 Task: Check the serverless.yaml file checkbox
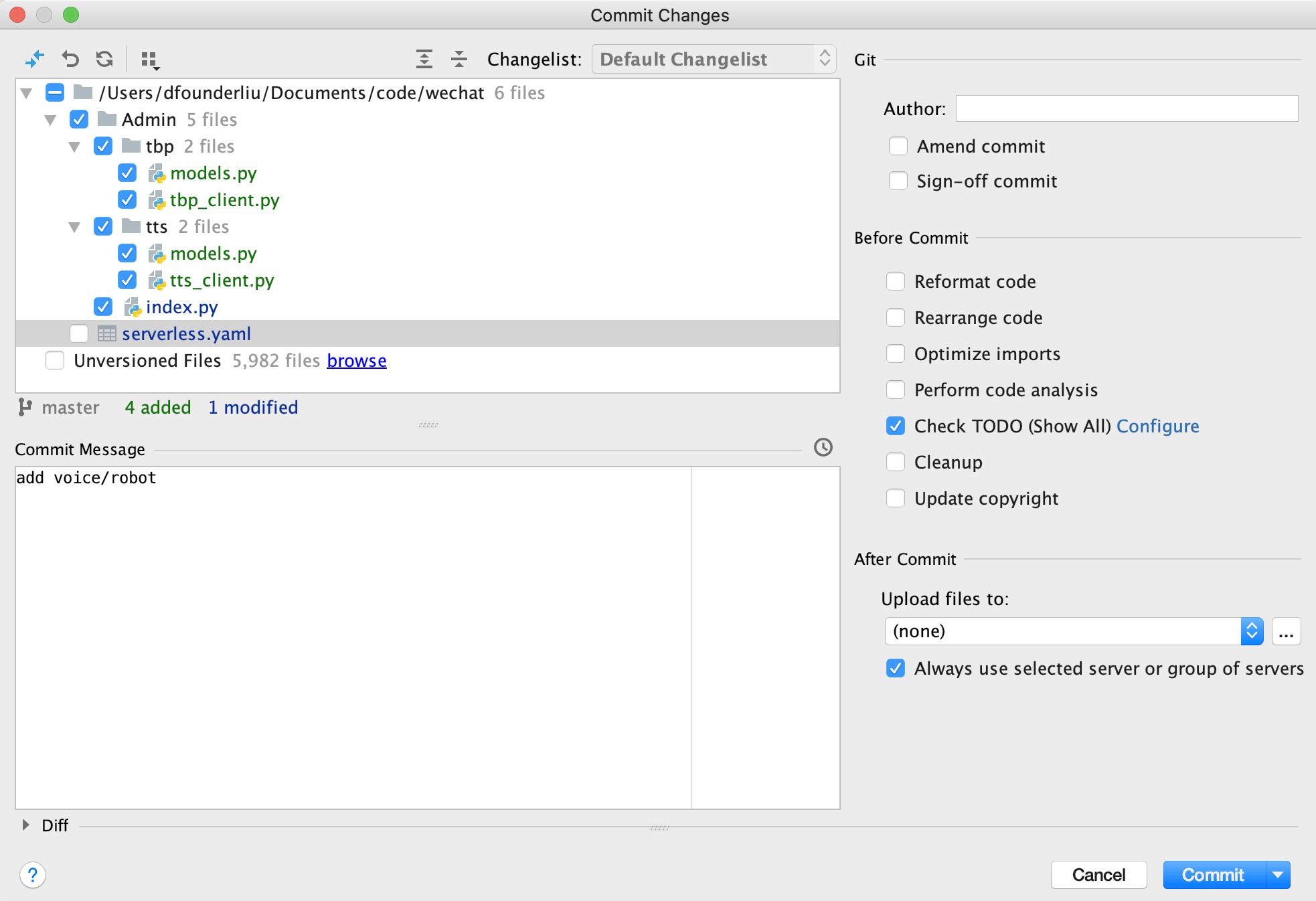point(79,333)
